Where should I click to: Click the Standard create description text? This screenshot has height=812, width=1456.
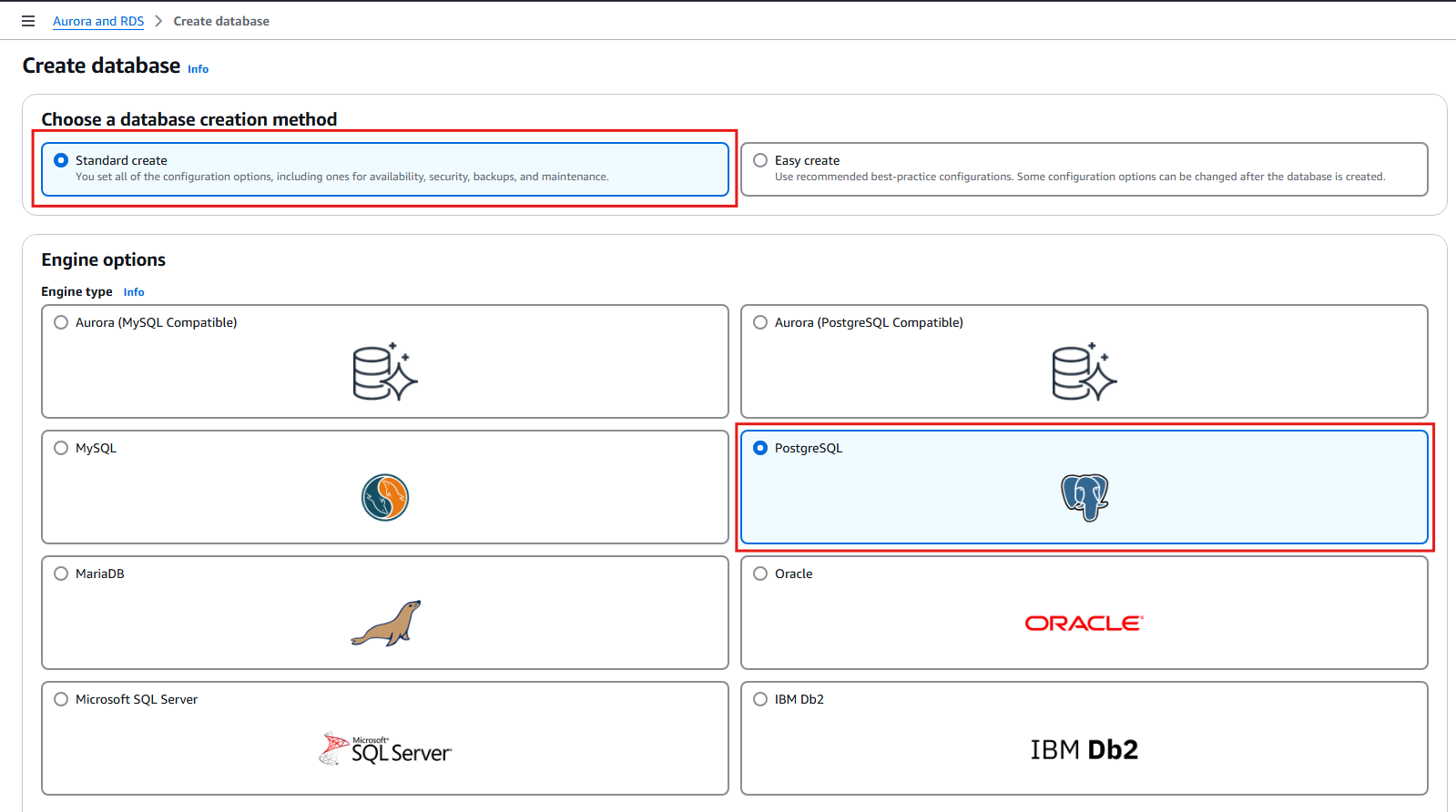[x=342, y=177]
